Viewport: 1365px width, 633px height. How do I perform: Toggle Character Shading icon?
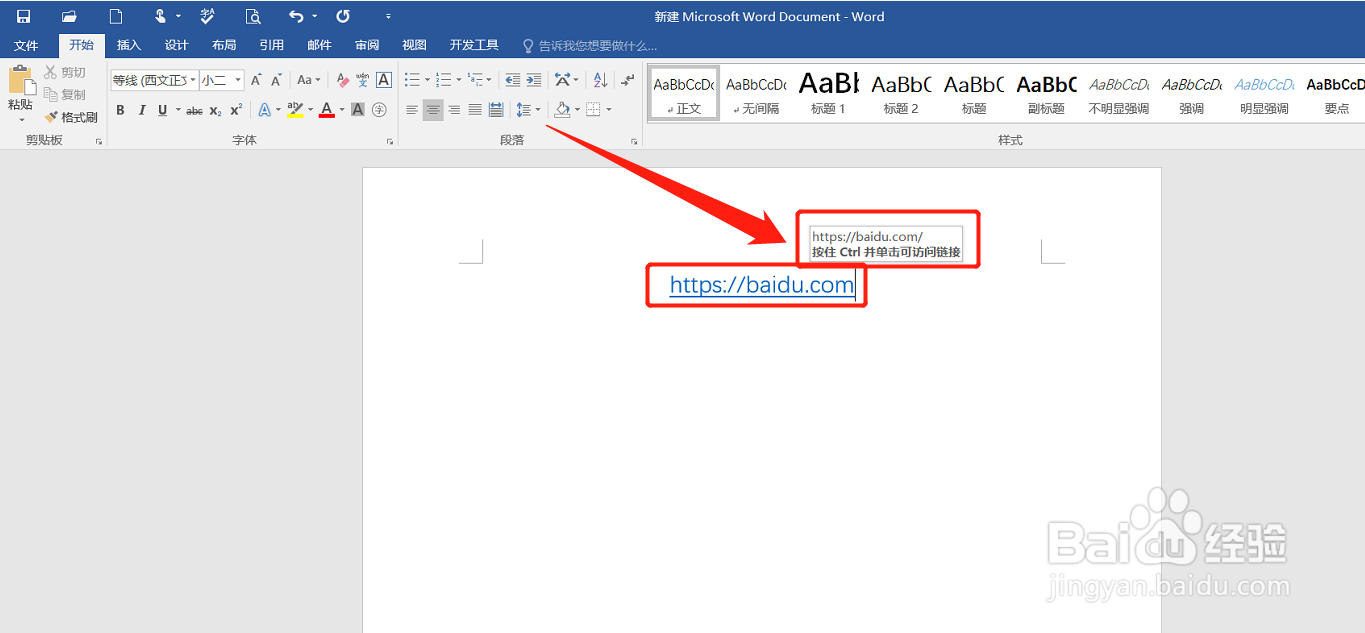click(358, 110)
